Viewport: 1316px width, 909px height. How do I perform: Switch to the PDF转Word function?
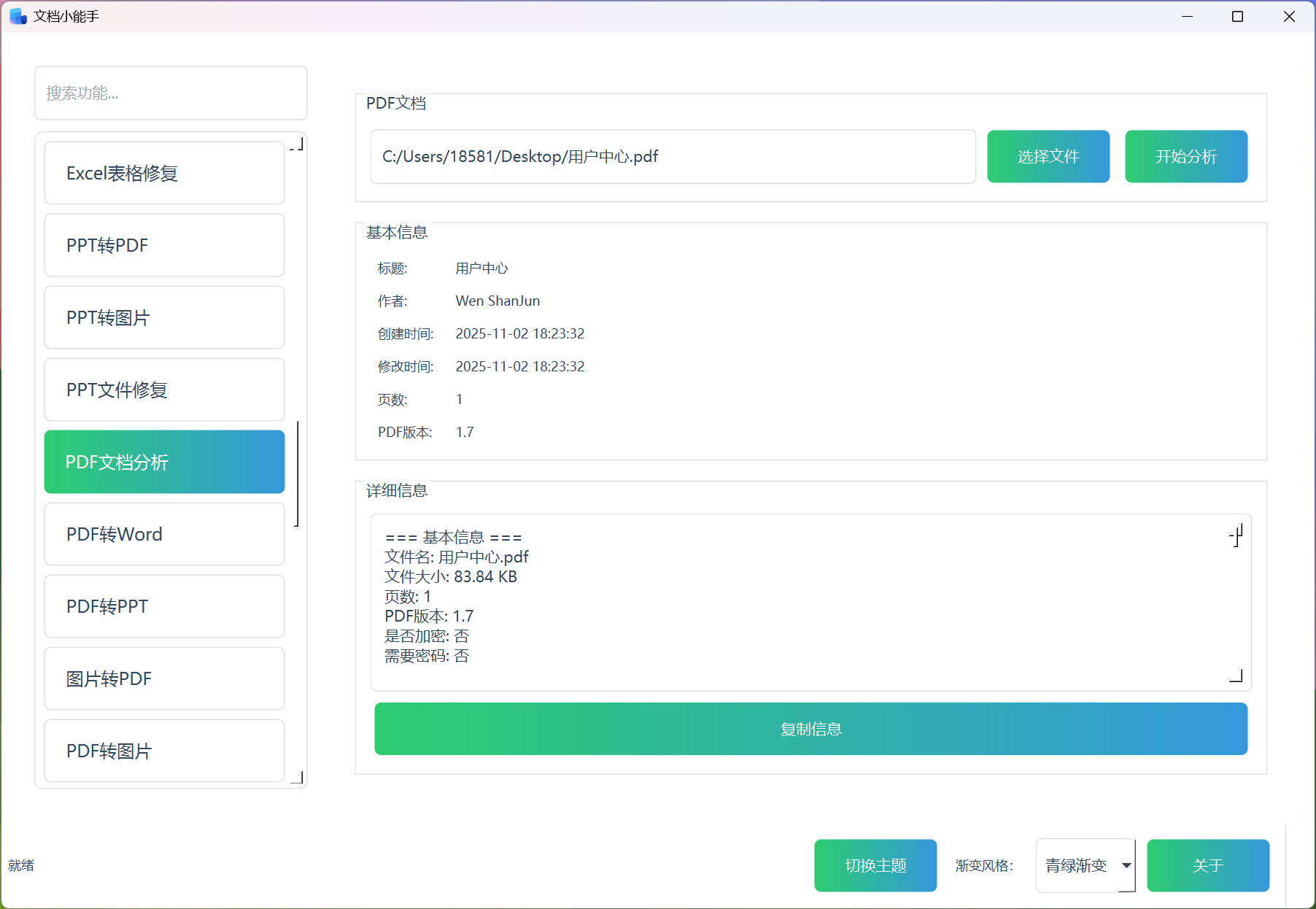tap(163, 534)
